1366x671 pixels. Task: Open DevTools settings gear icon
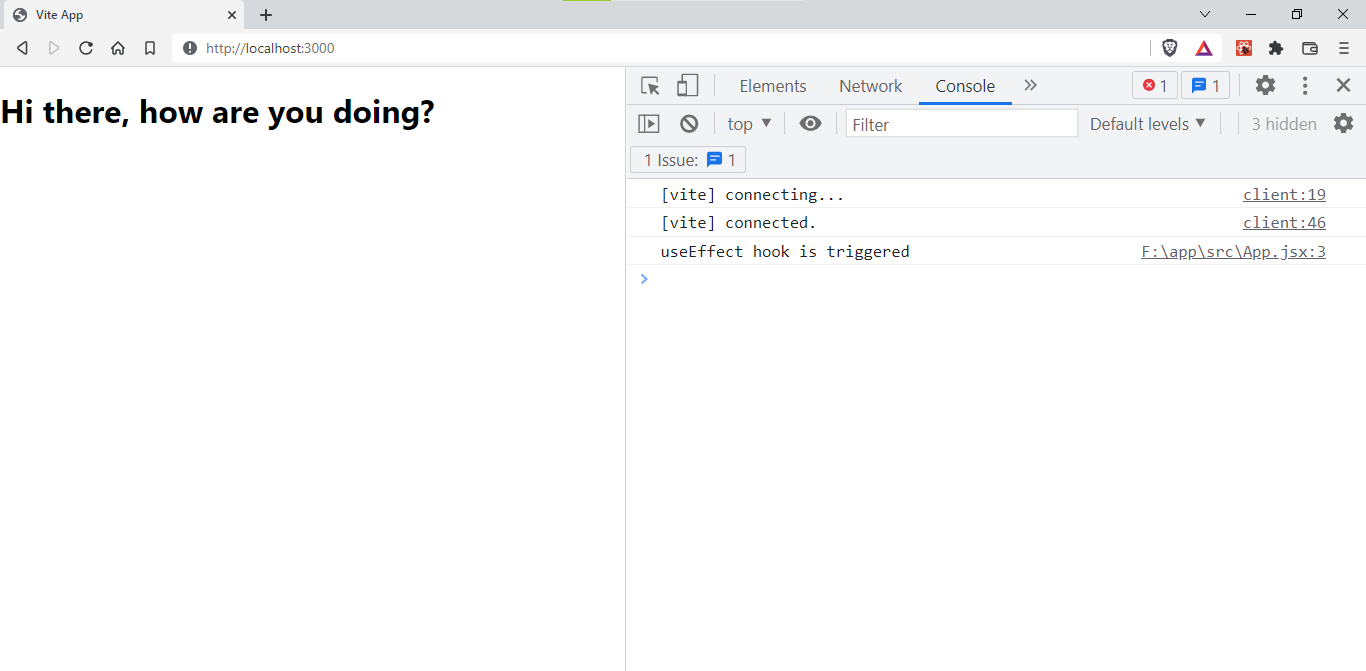tap(1265, 86)
